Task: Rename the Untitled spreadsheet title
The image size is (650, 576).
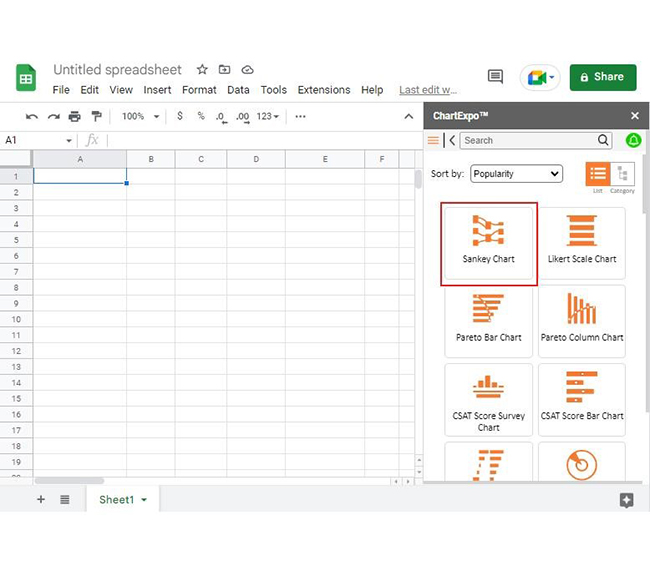Action: point(117,70)
